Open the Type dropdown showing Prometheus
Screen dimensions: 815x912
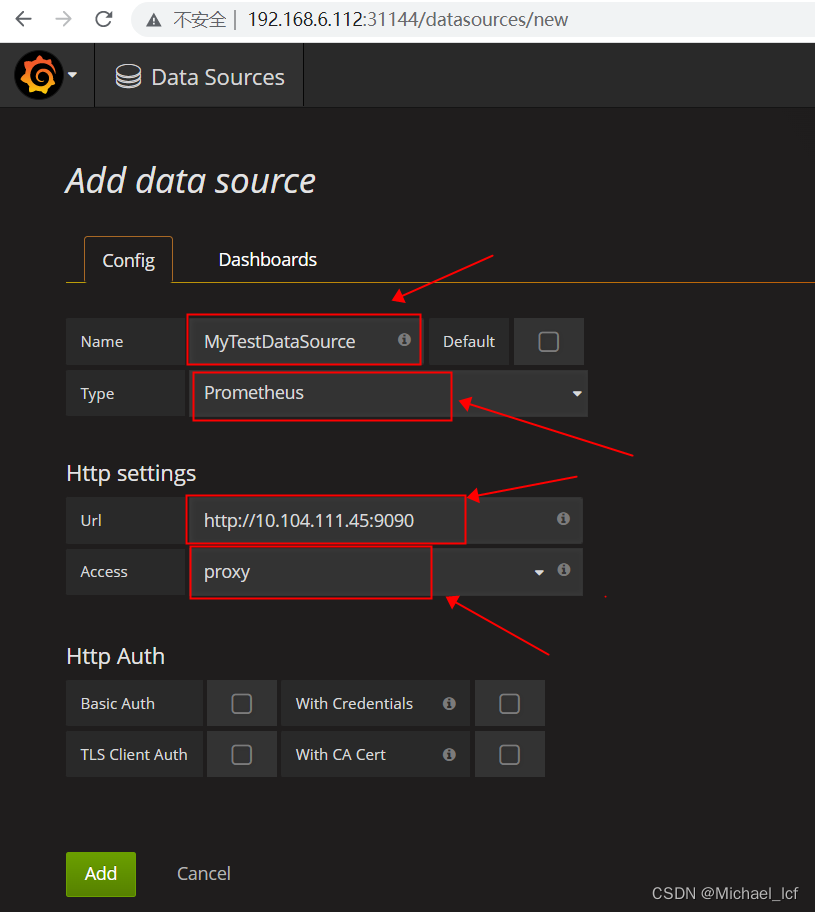point(389,393)
